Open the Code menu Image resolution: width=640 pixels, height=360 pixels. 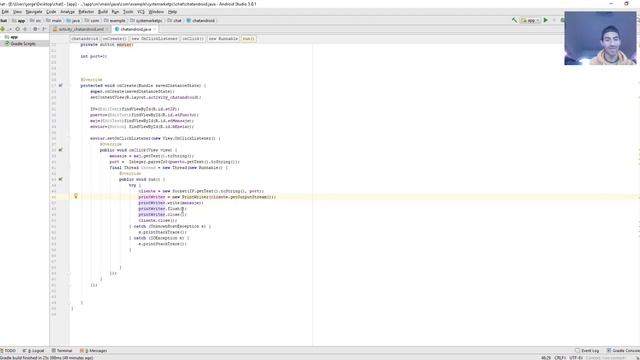click(51, 12)
